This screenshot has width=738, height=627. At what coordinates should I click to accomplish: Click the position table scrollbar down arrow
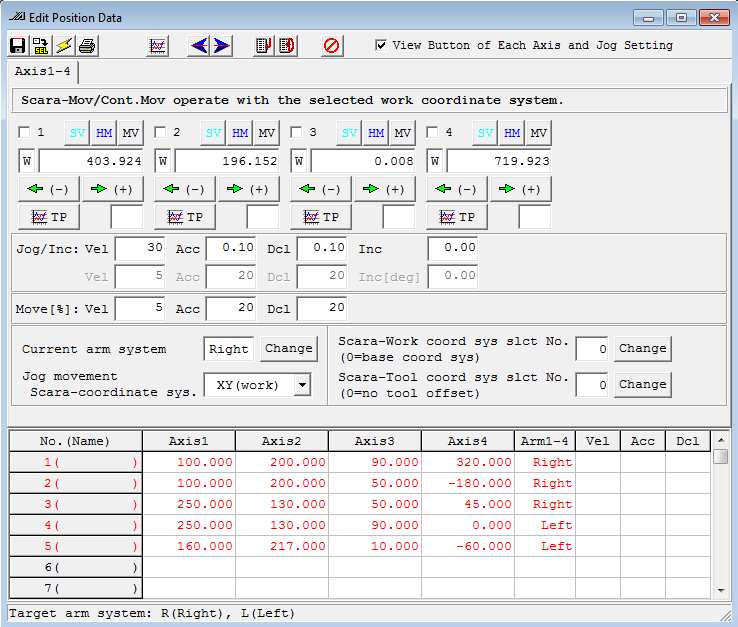(721, 590)
